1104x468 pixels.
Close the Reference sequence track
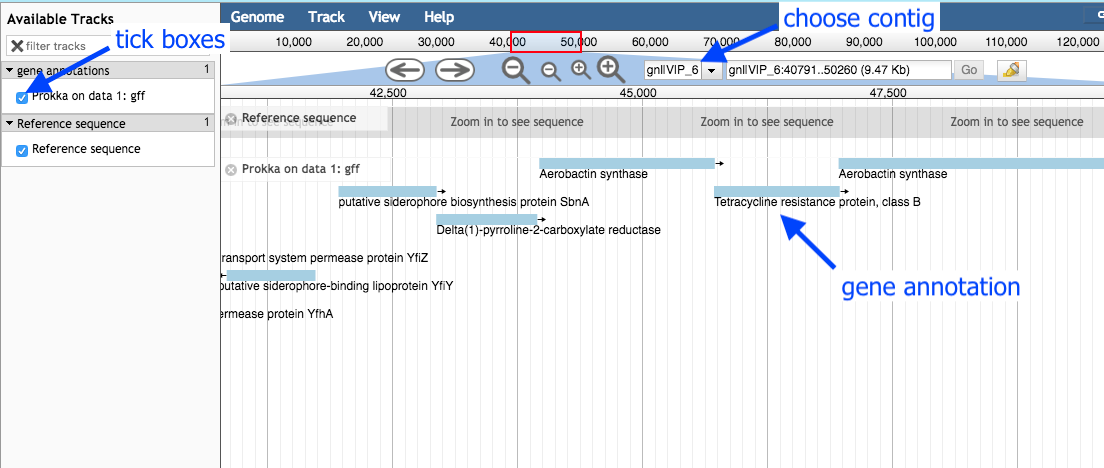(x=230, y=118)
